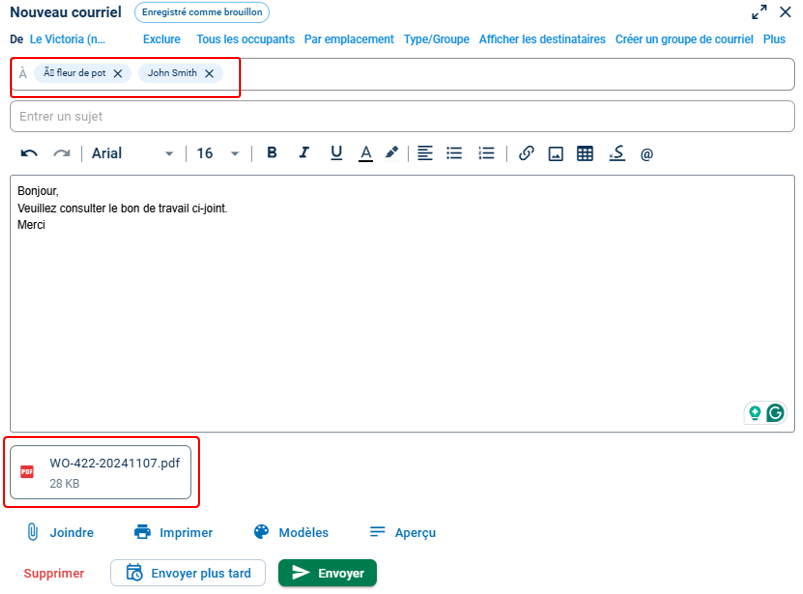Open the text alignment options

(x=425, y=153)
